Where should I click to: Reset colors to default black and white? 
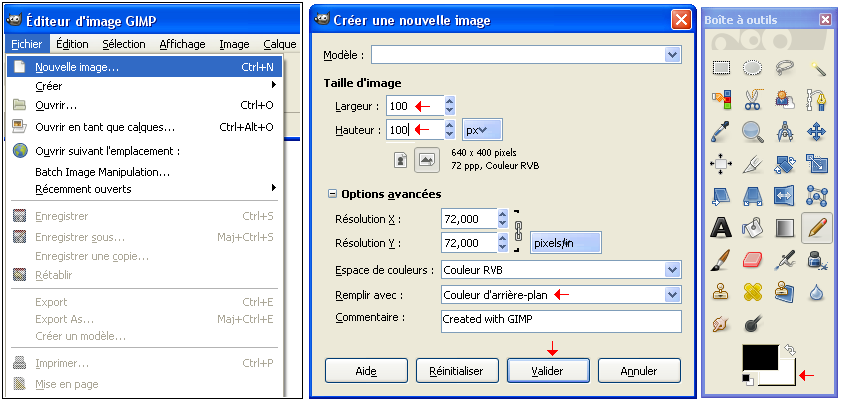tap(748, 379)
